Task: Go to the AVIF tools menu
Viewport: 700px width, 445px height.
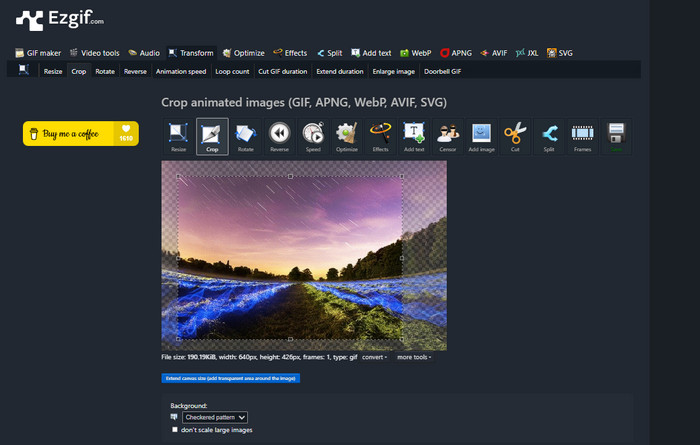Action: [x=494, y=53]
